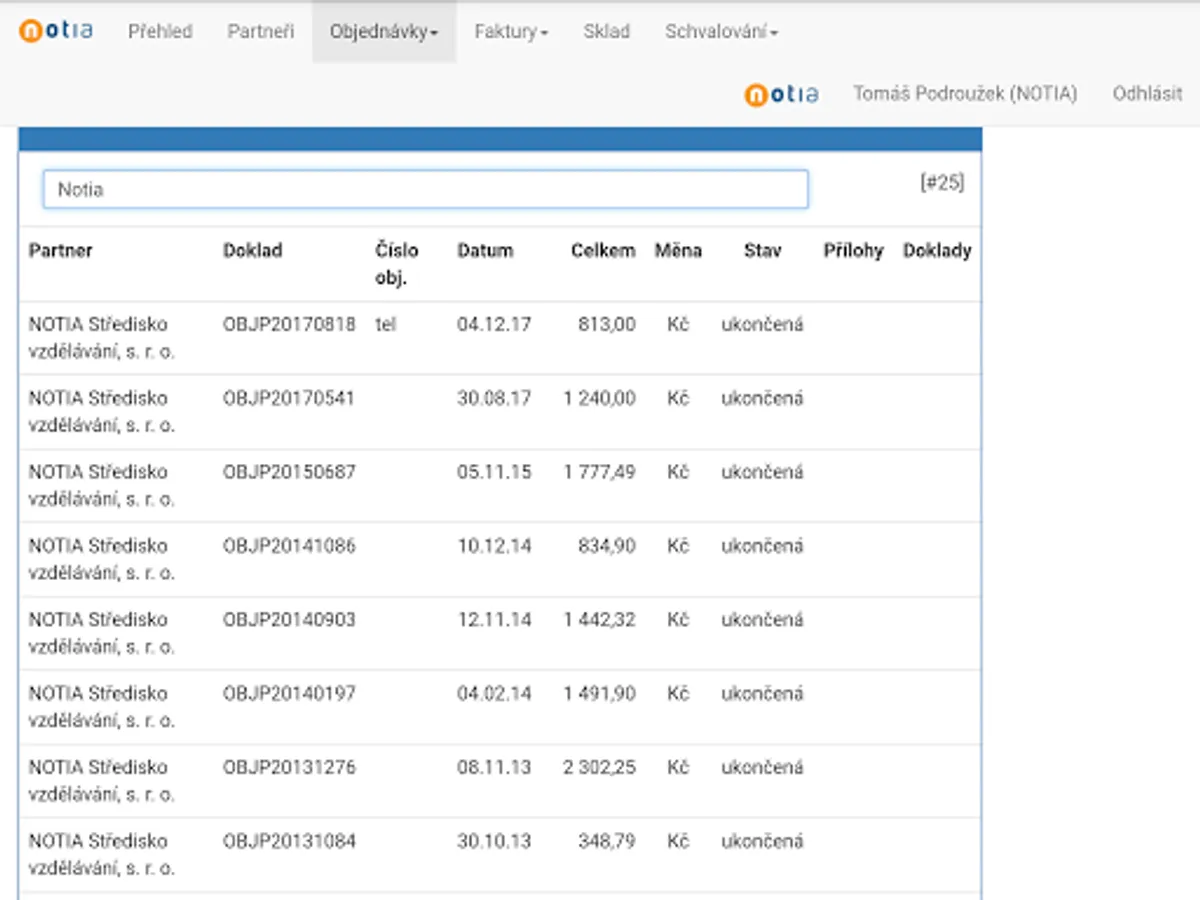This screenshot has height=900, width=1200.
Task: Click the Notia logo in the top-left corner
Action: click(x=55, y=30)
